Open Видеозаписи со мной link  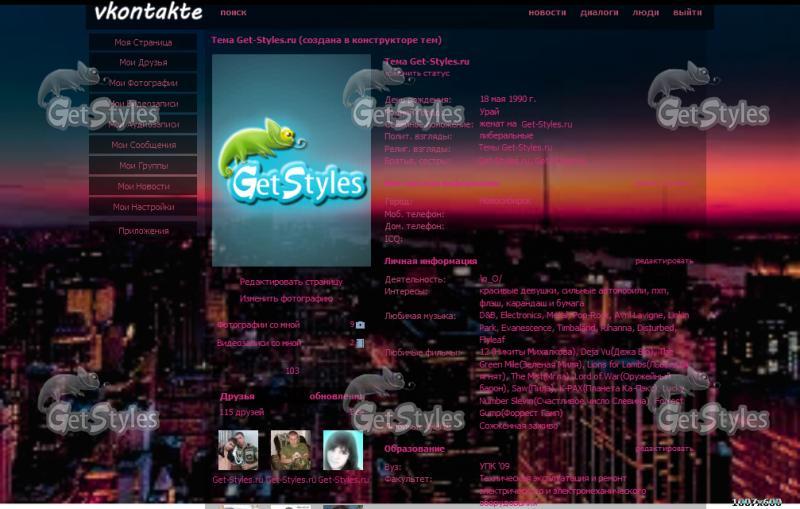[x=259, y=343]
